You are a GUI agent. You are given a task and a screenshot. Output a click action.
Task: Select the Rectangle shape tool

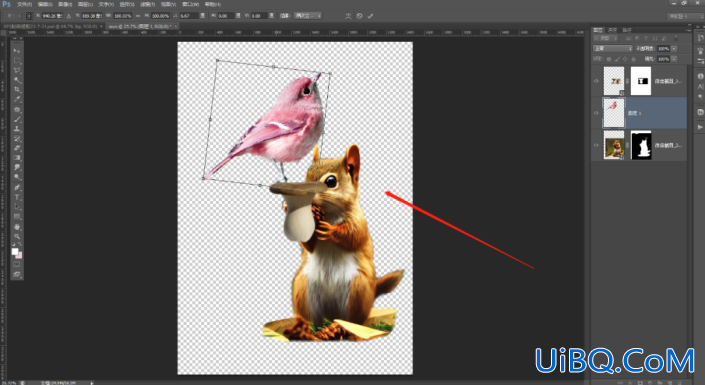coord(17,217)
